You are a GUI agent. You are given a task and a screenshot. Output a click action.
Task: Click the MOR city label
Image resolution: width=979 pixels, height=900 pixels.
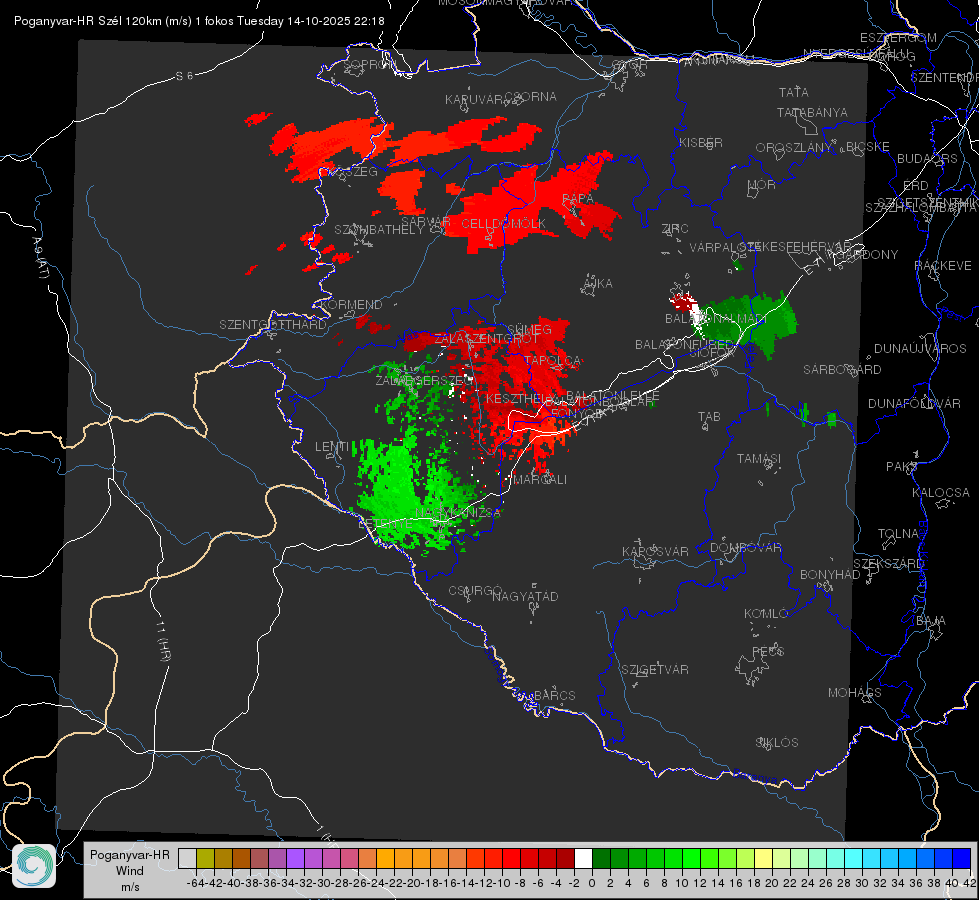tap(762, 185)
